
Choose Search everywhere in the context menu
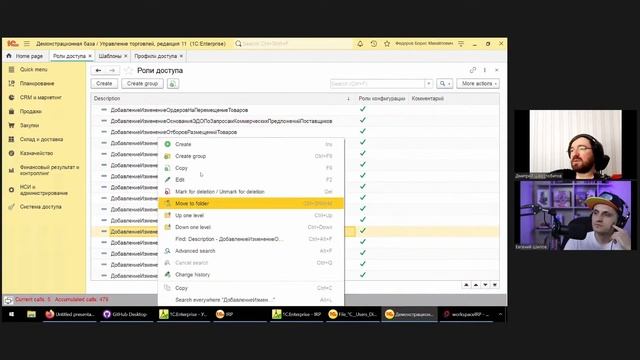pyautogui.click(x=251, y=300)
